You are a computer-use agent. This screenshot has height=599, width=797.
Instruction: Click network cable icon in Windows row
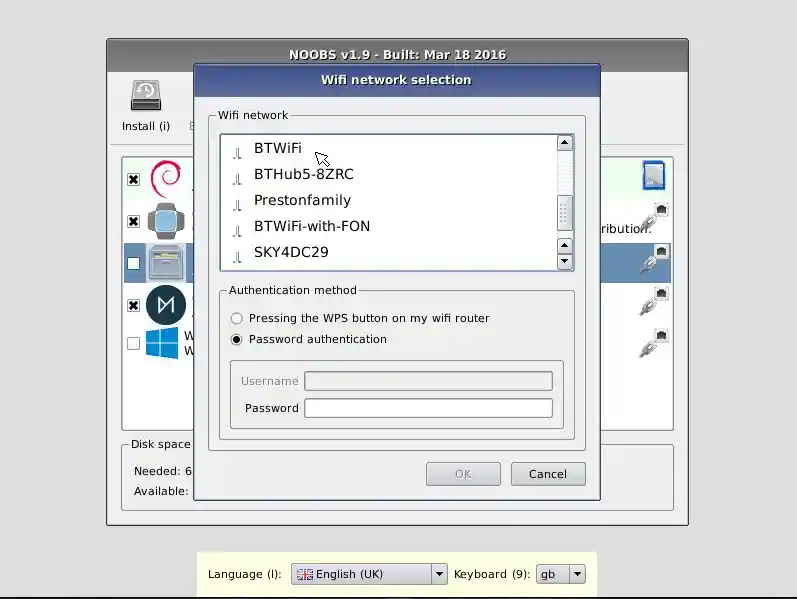653,344
